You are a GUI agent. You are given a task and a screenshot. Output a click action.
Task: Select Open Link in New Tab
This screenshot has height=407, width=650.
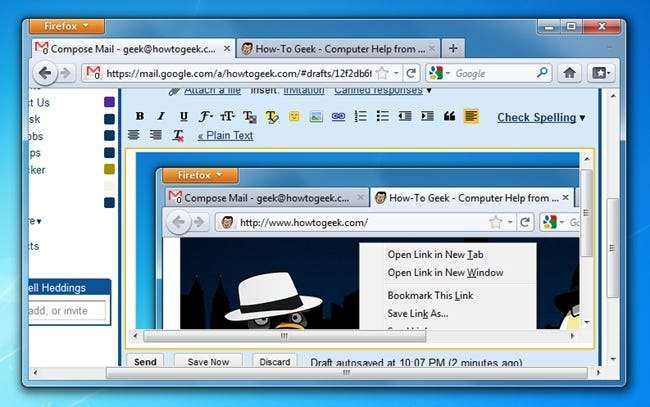tap(435, 254)
